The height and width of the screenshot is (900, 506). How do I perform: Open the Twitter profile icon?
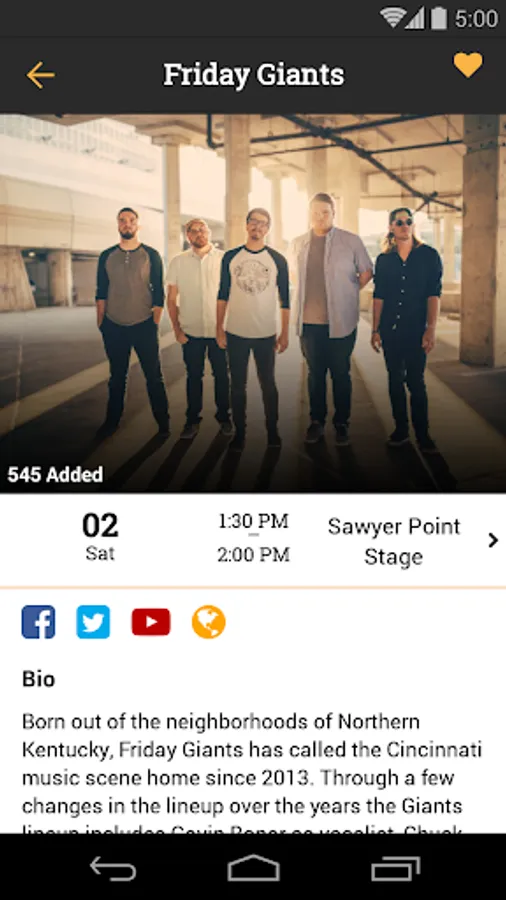click(93, 622)
